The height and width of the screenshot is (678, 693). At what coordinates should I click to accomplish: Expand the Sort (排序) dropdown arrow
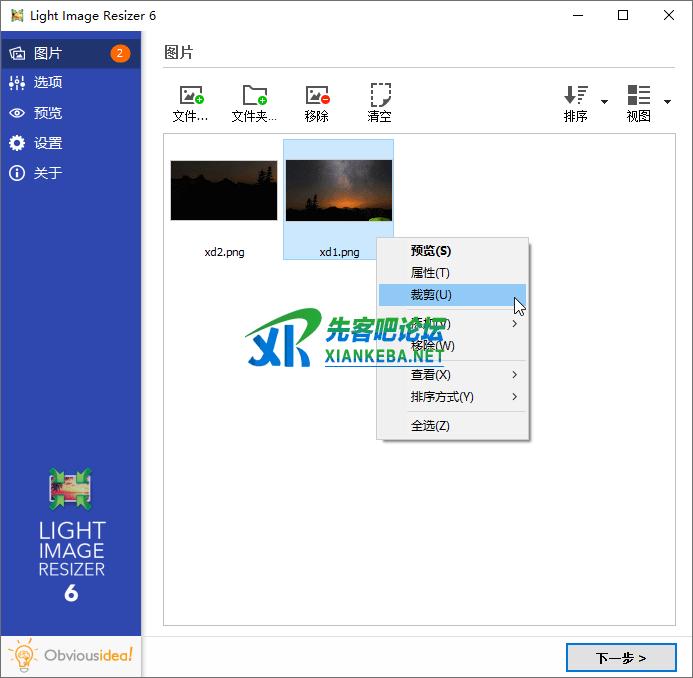pyautogui.click(x=604, y=102)
